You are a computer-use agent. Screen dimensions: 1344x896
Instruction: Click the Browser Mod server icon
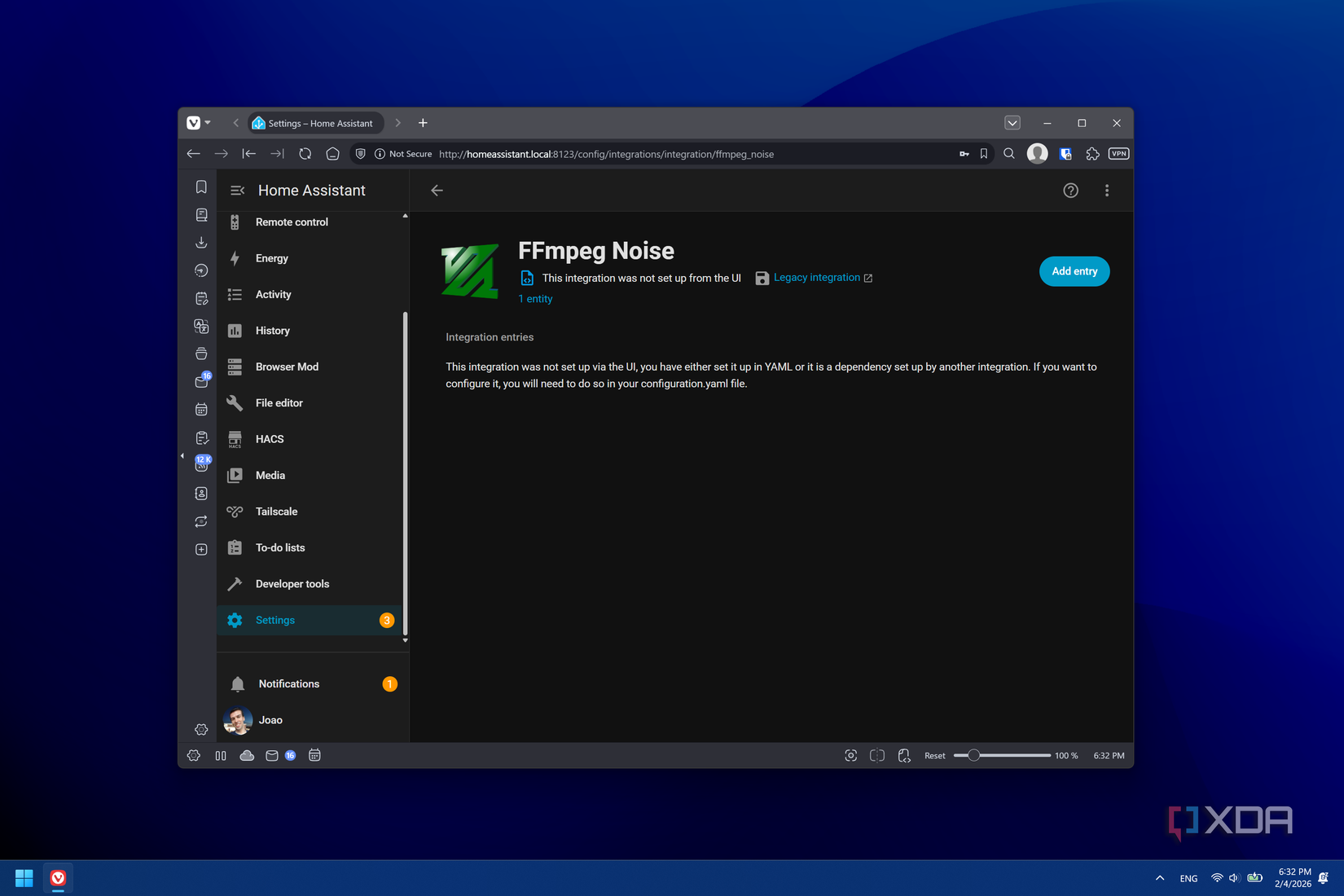pos(235,367)
